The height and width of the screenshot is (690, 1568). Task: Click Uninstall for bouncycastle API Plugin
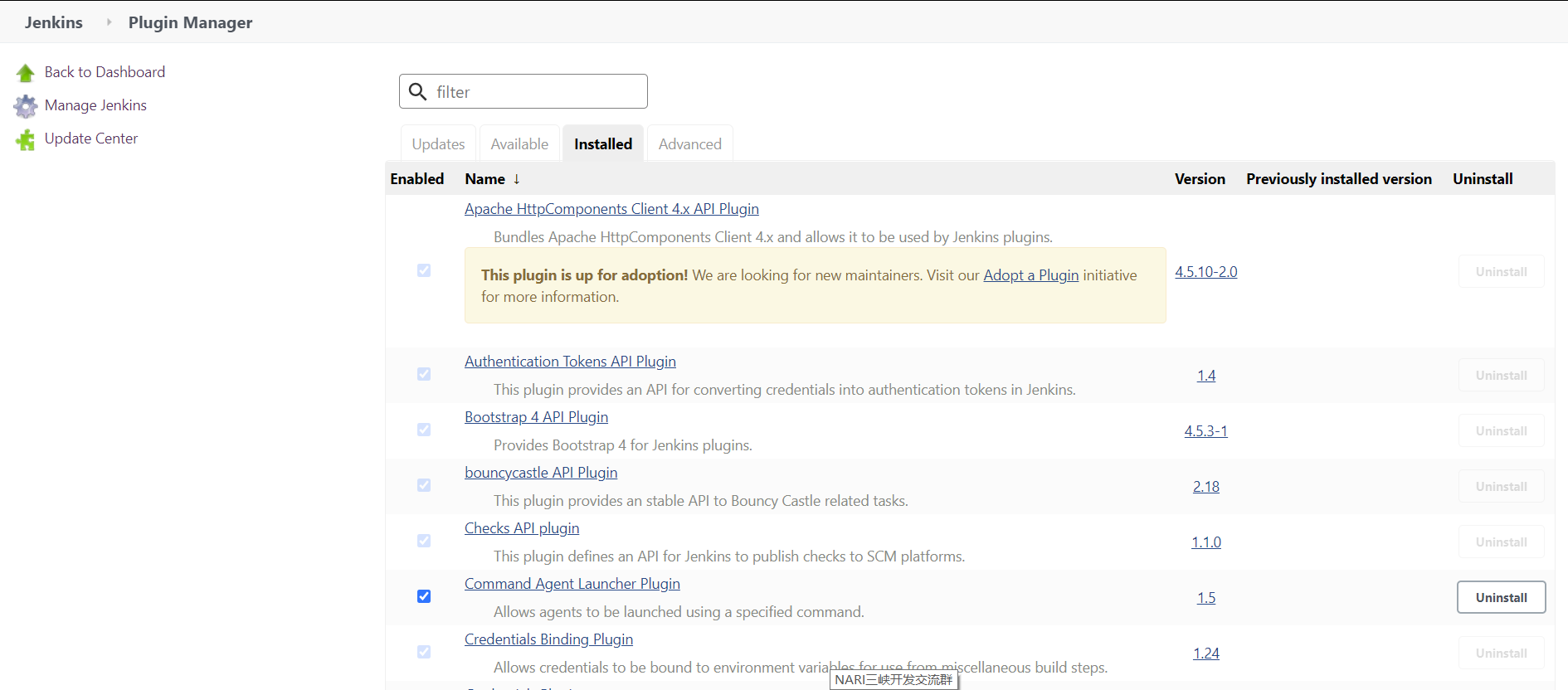pos(1501,486)
